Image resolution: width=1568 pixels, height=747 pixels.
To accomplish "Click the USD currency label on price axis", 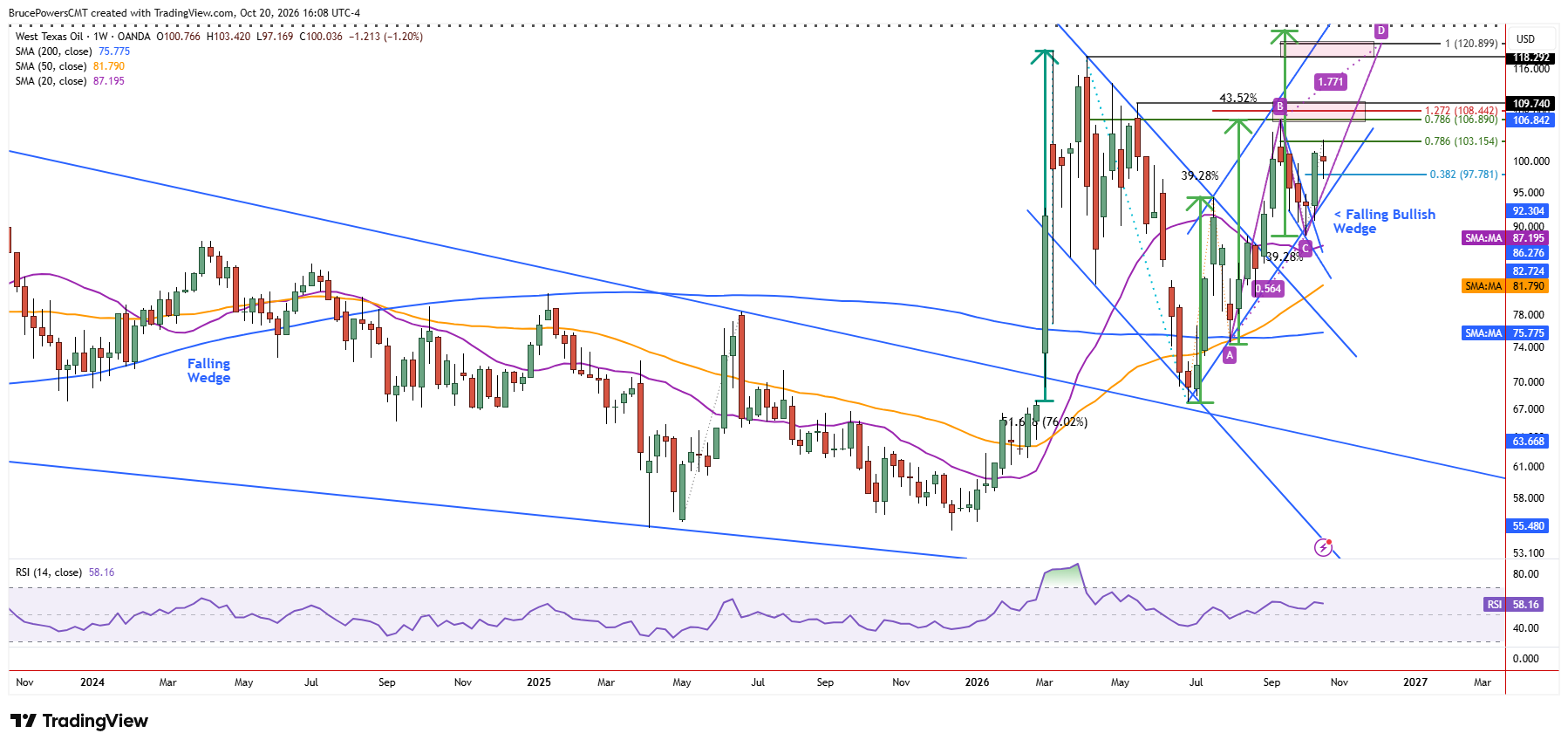I will point(1525,38).
